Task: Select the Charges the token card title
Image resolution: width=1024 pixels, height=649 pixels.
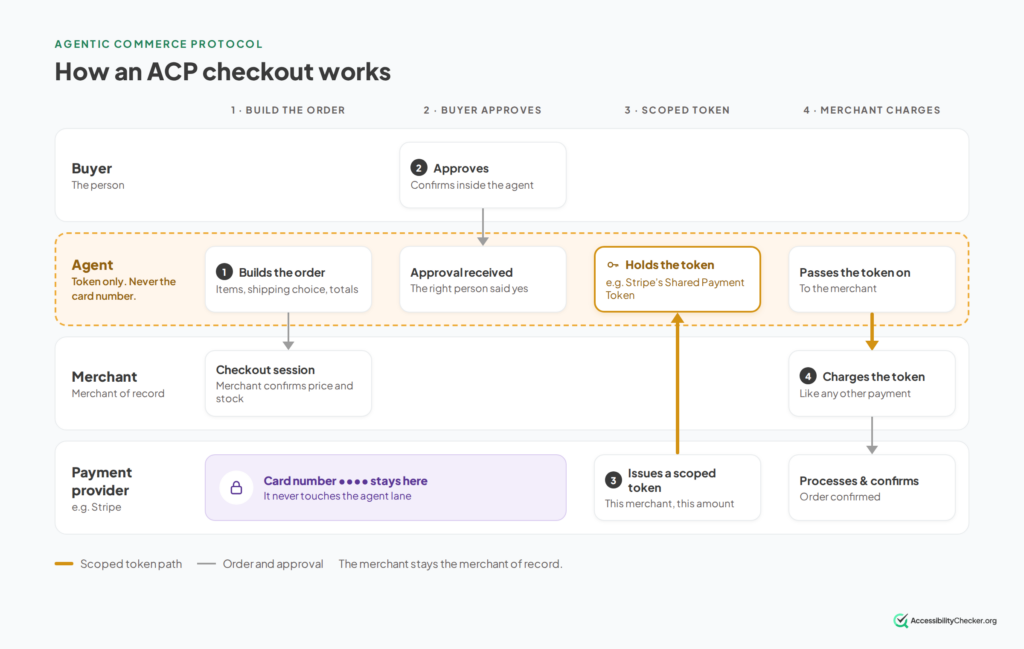Action: [x=874, y=377]
